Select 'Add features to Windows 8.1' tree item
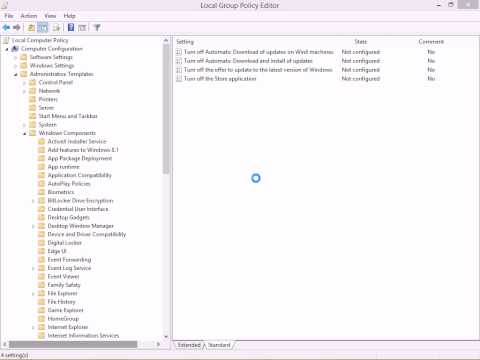480x360 pixels. (83, 150)
